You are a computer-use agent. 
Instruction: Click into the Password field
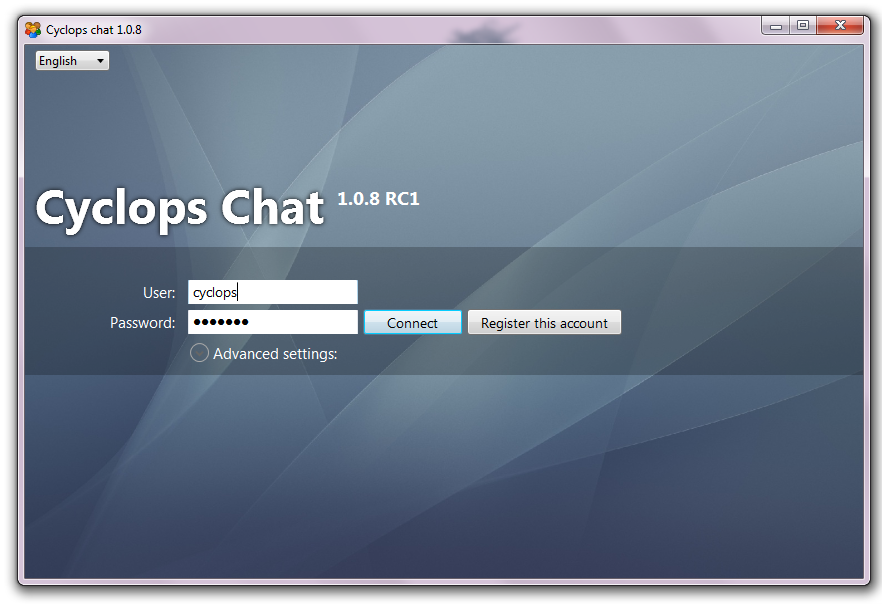click(x=300, y=322)
